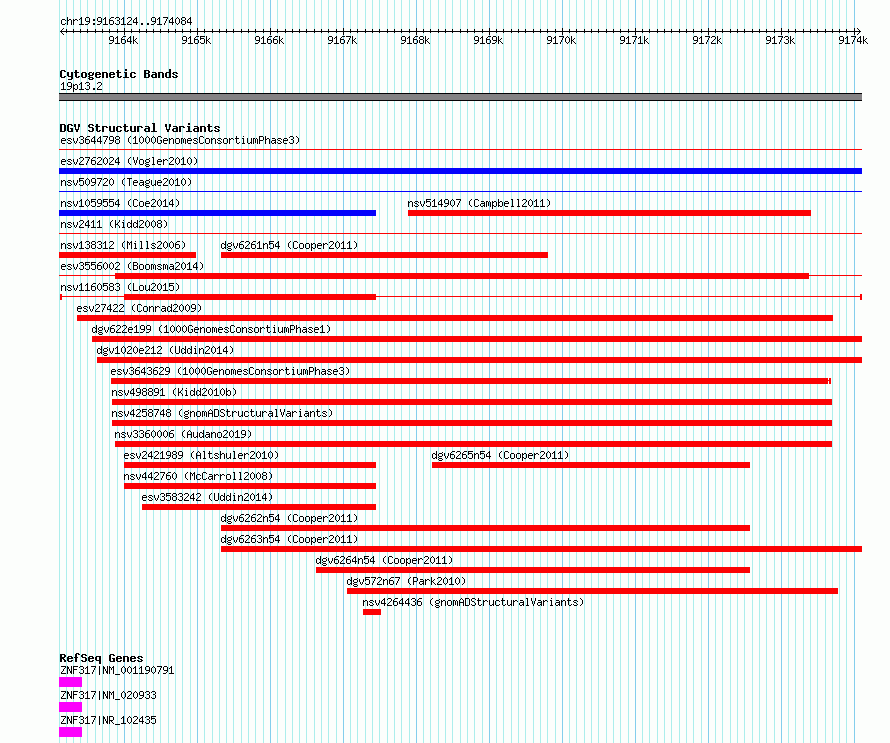Click the 9167k ruler mark
The width and height of the screenshot is (890, 743).
click(342, 40)
